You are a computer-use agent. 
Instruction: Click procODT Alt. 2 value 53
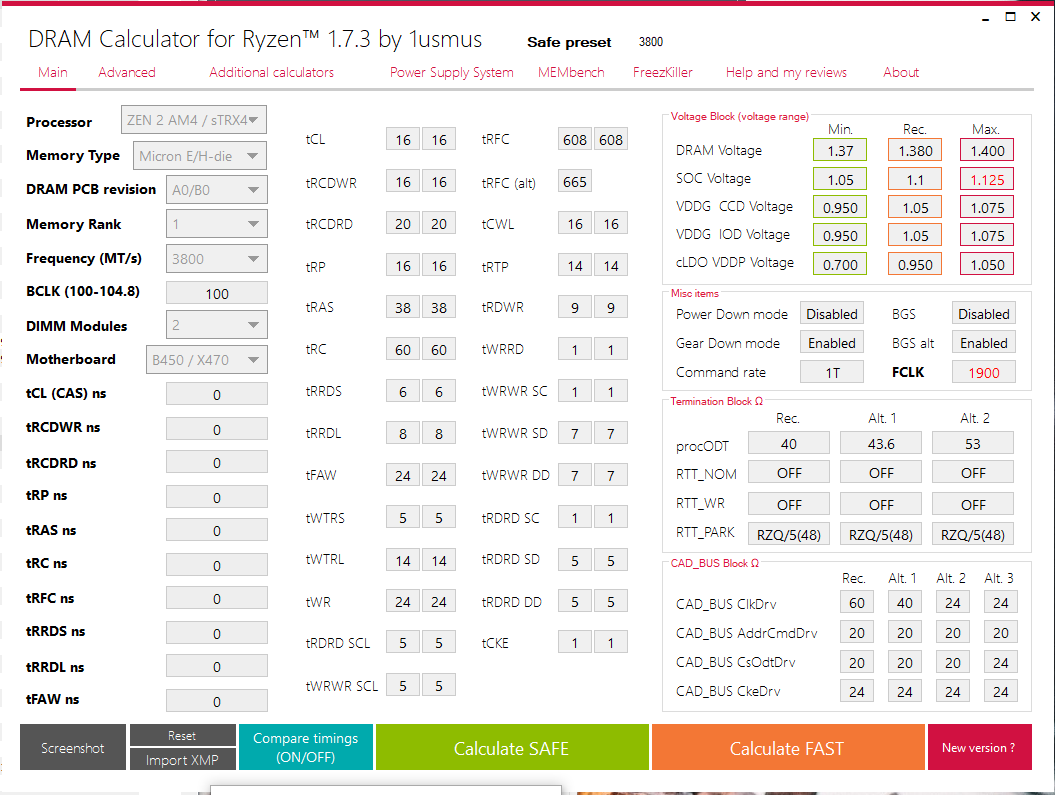[x=973, y=444]
